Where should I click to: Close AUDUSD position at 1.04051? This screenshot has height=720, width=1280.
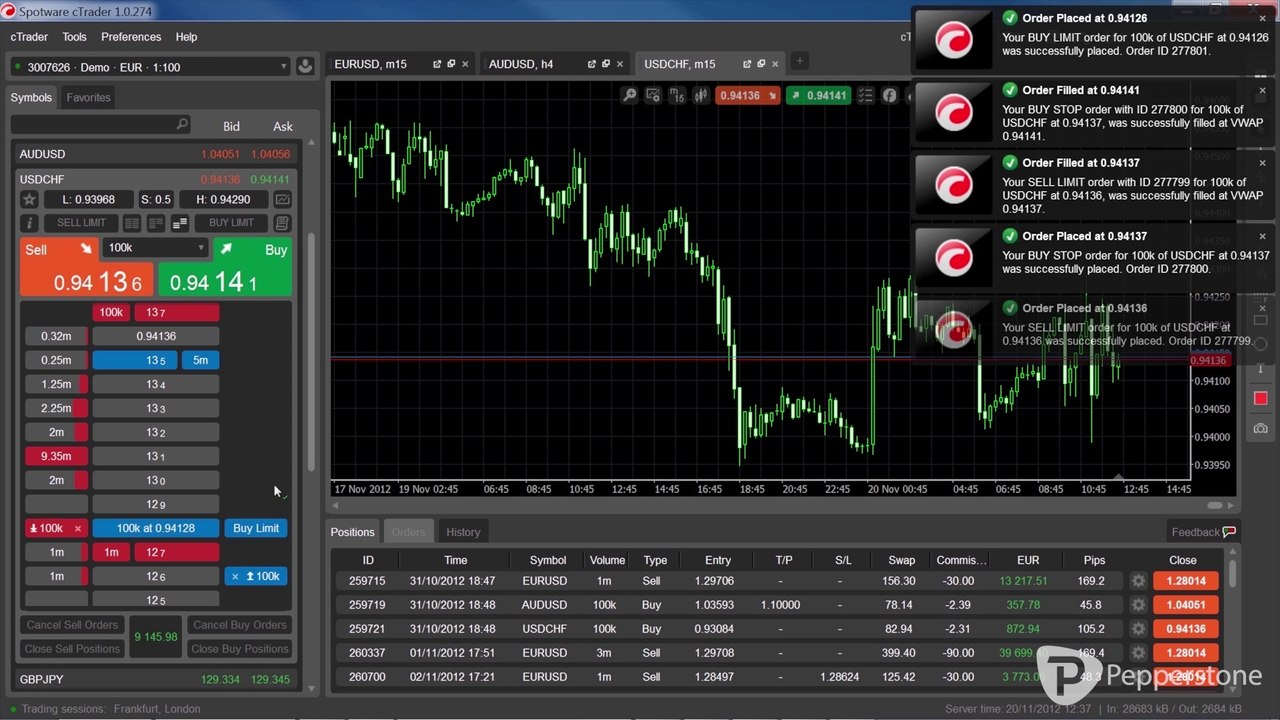(1186, 605)
